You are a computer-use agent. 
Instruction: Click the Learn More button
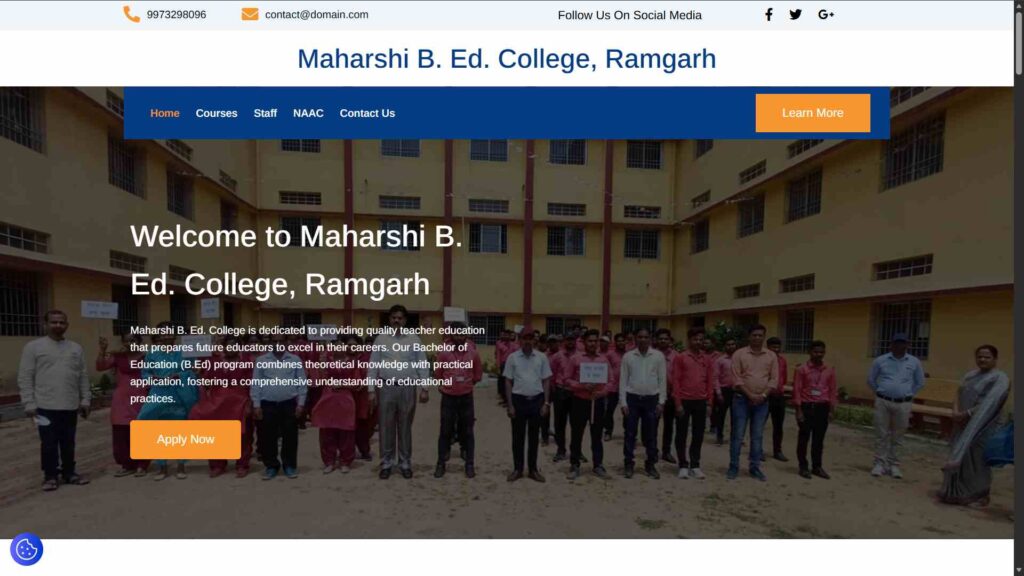coord(812,113)
